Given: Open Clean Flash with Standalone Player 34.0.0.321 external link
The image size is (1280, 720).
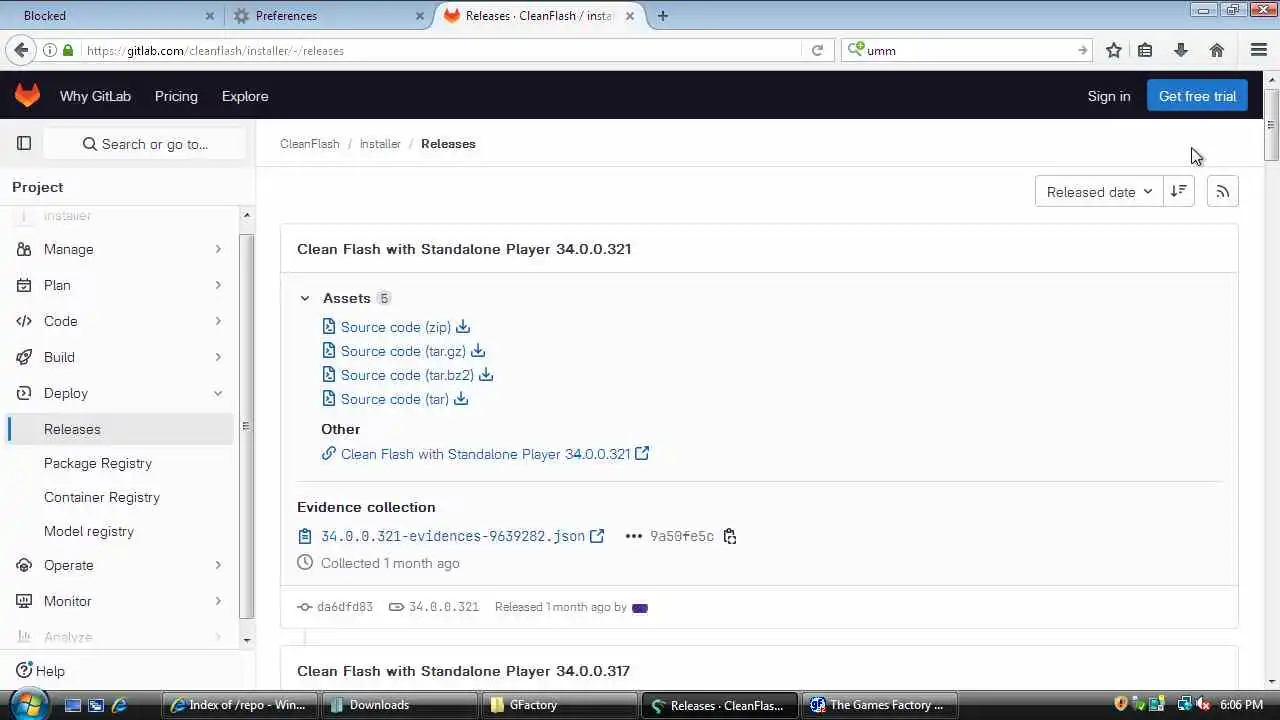Looking at the screenshot, I should click(485, 454).
